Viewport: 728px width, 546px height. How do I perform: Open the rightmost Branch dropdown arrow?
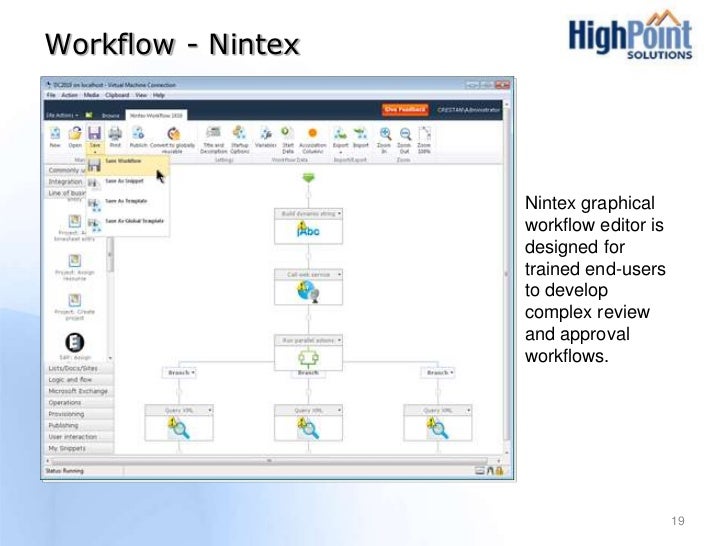coord(452,372)
